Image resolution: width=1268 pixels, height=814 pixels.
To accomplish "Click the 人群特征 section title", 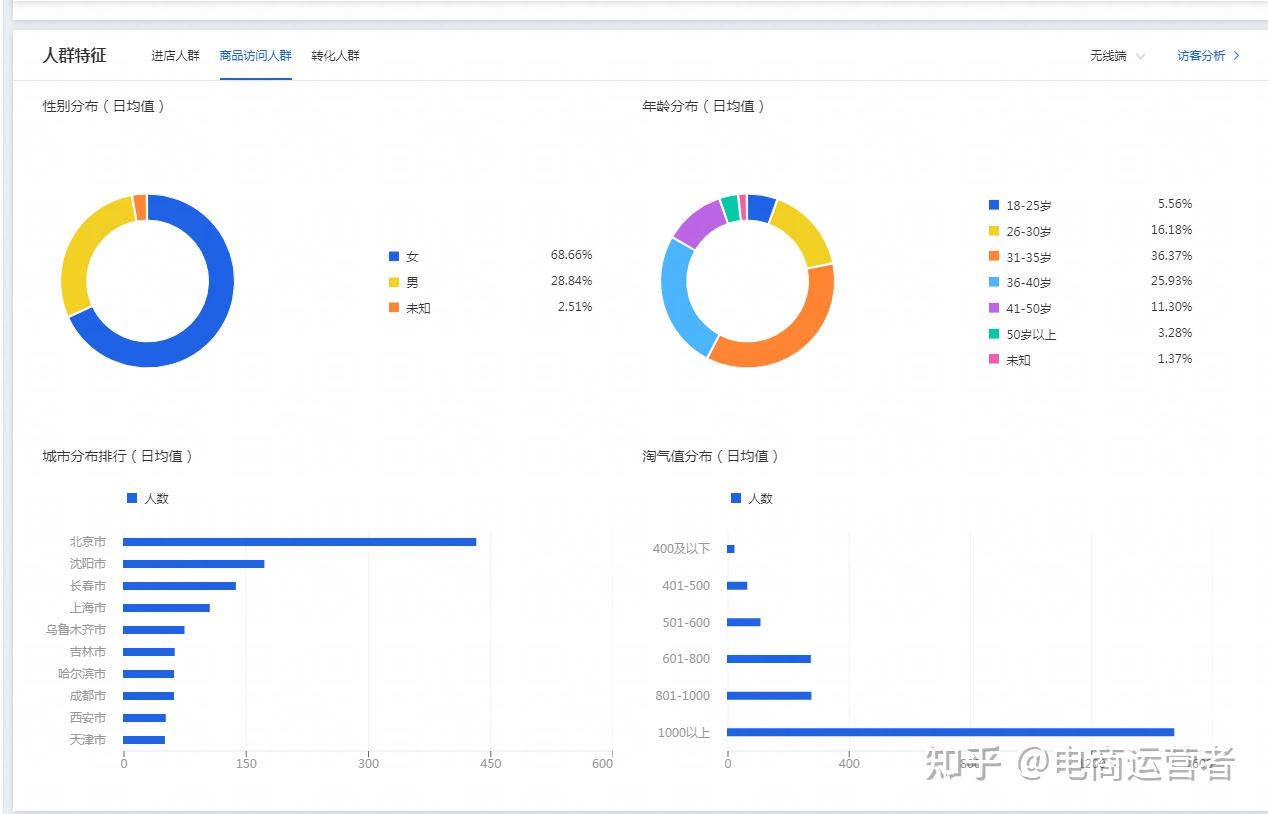I will tap(74, 55).
